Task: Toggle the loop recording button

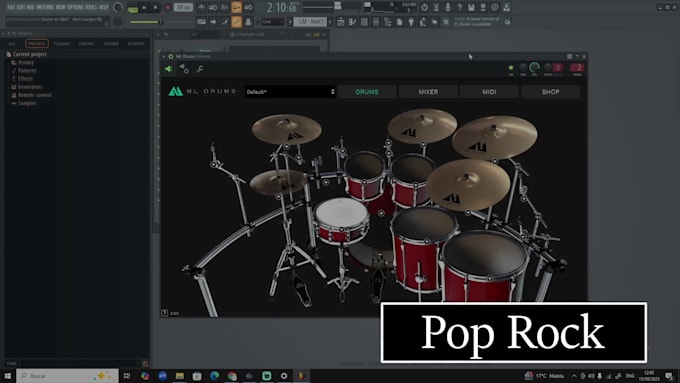Action: click(248, 7)
